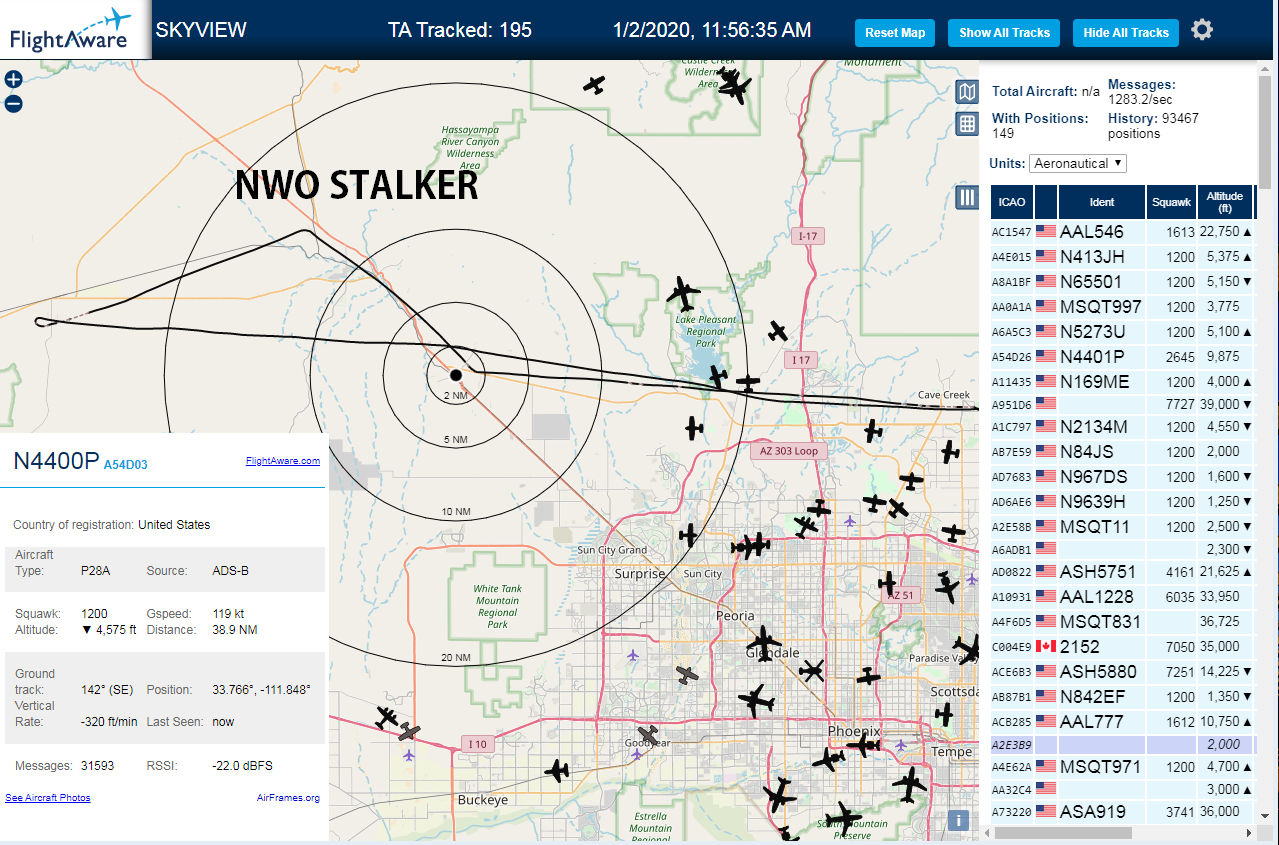Click the US flag in the AAL546 row
Image resolution: width=1279 pixels, height=845 pixels.
[x=1046, y=232]
